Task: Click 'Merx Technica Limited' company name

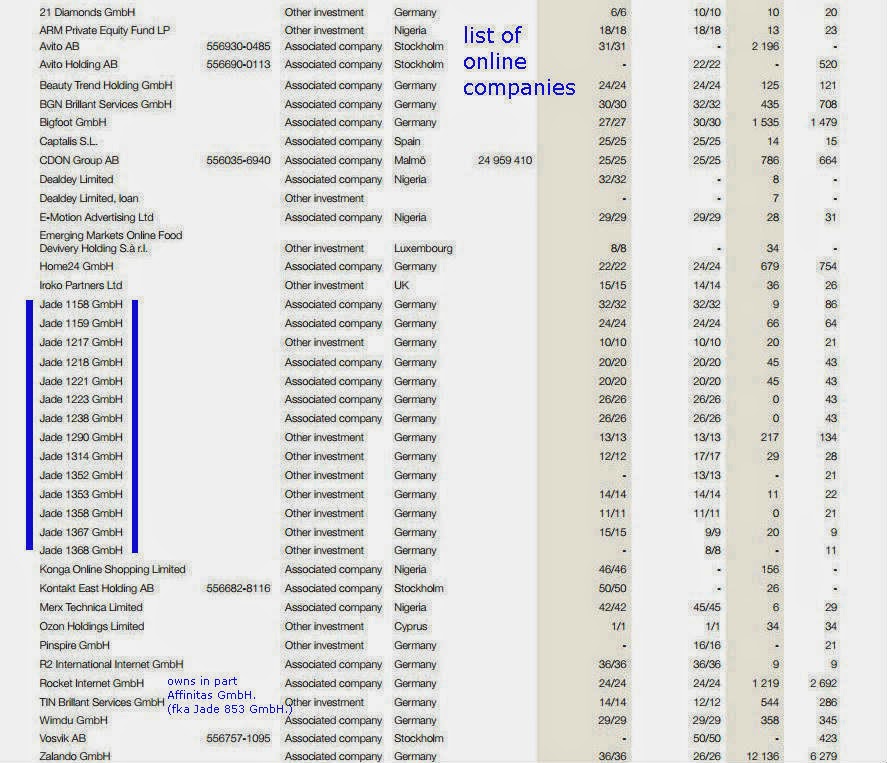Action: coord(91,607)
